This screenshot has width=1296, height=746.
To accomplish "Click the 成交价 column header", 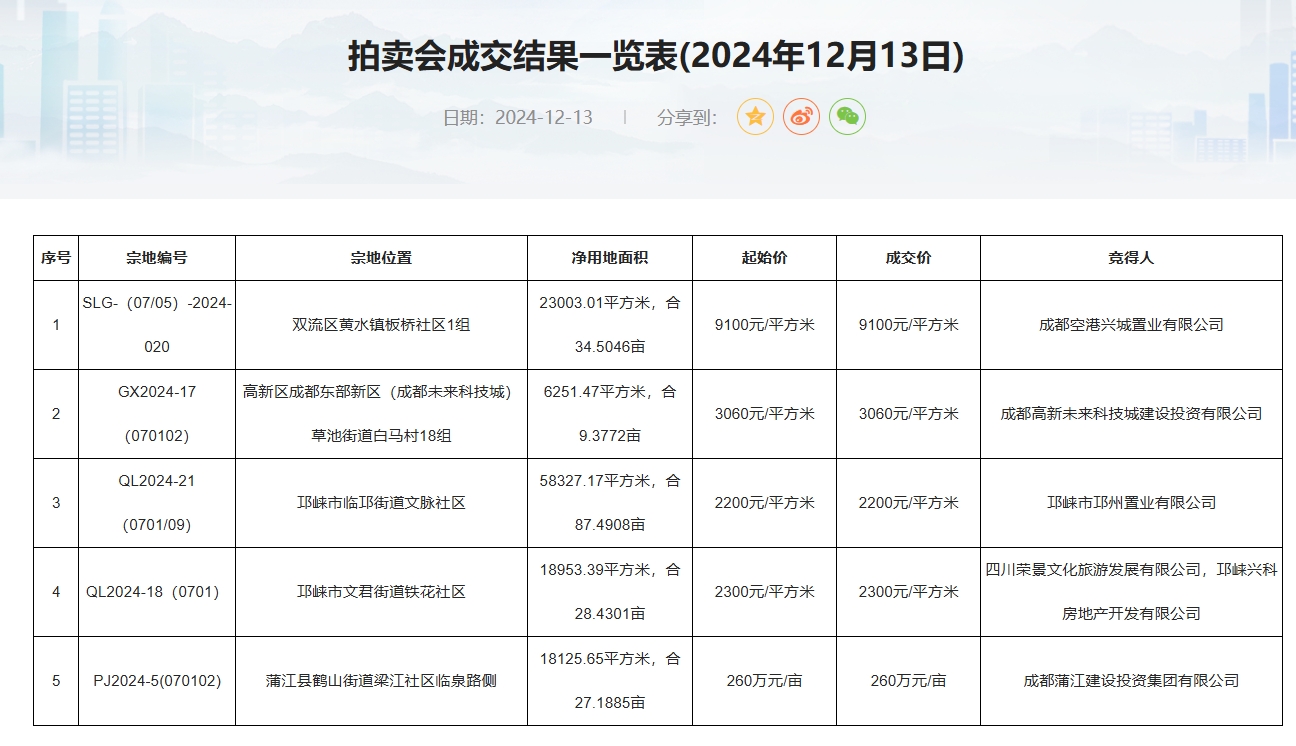I will pos(908,258).
